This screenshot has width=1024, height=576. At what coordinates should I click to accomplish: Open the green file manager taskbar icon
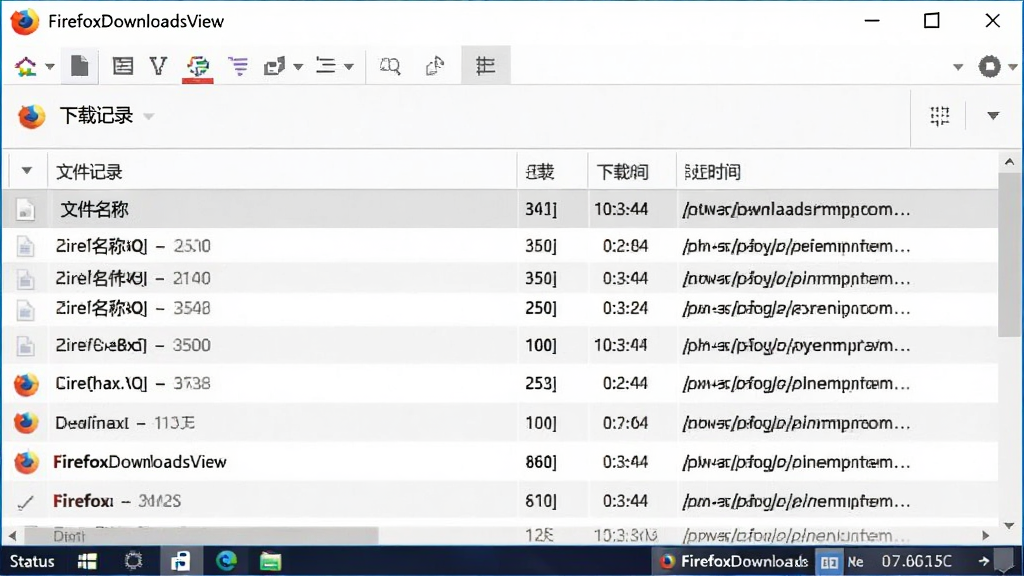(270, 562)
